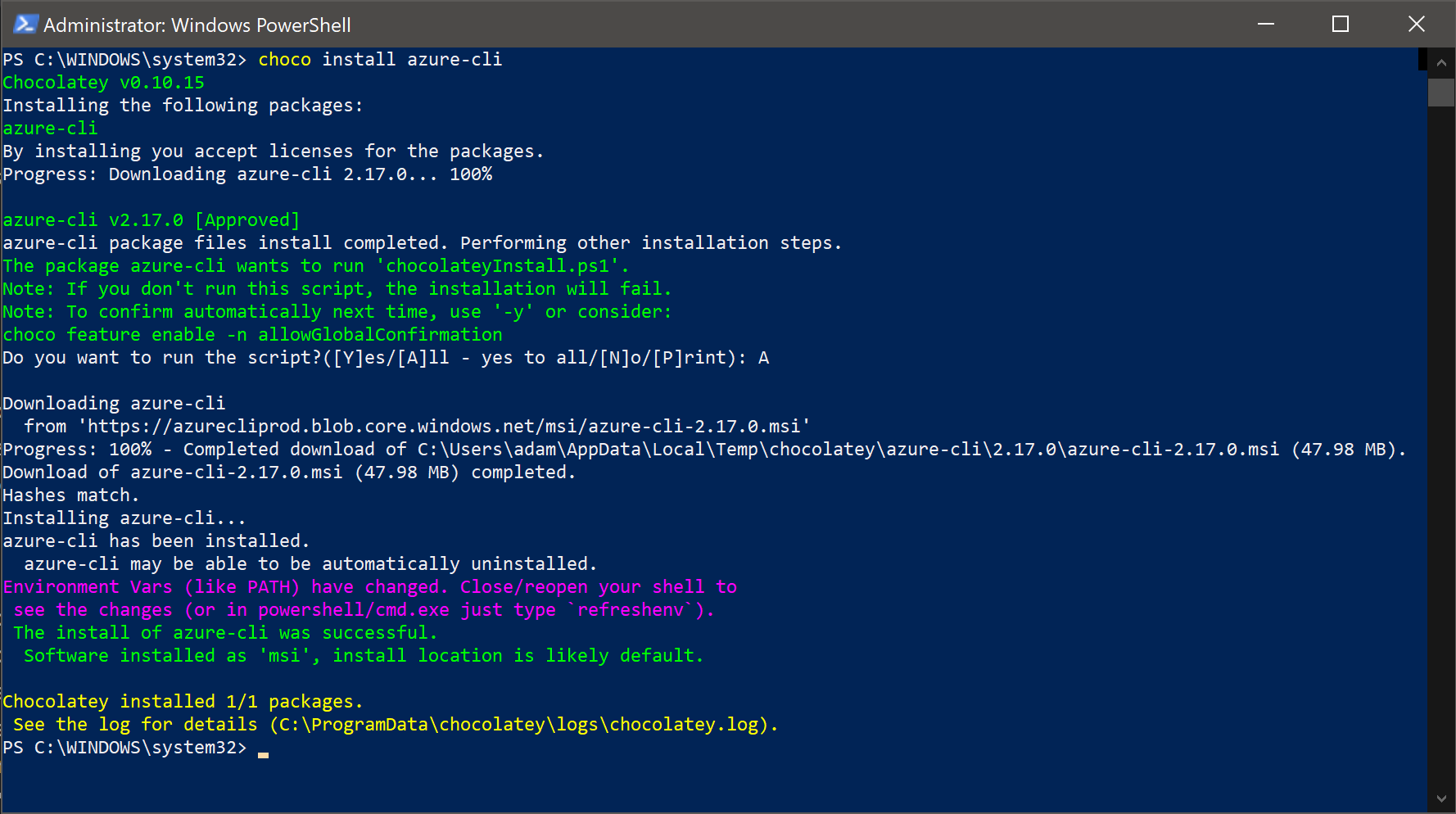Click the "choco install azure-cli" command text
Image resolution: width=1456 pixels, height=814 pixels.
click(x=380, y=60)
